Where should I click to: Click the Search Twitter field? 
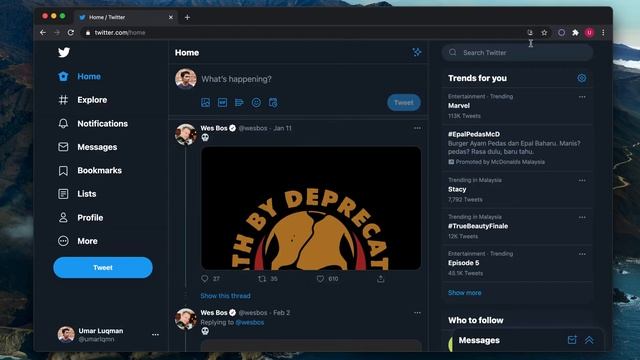tap(517, 53)
